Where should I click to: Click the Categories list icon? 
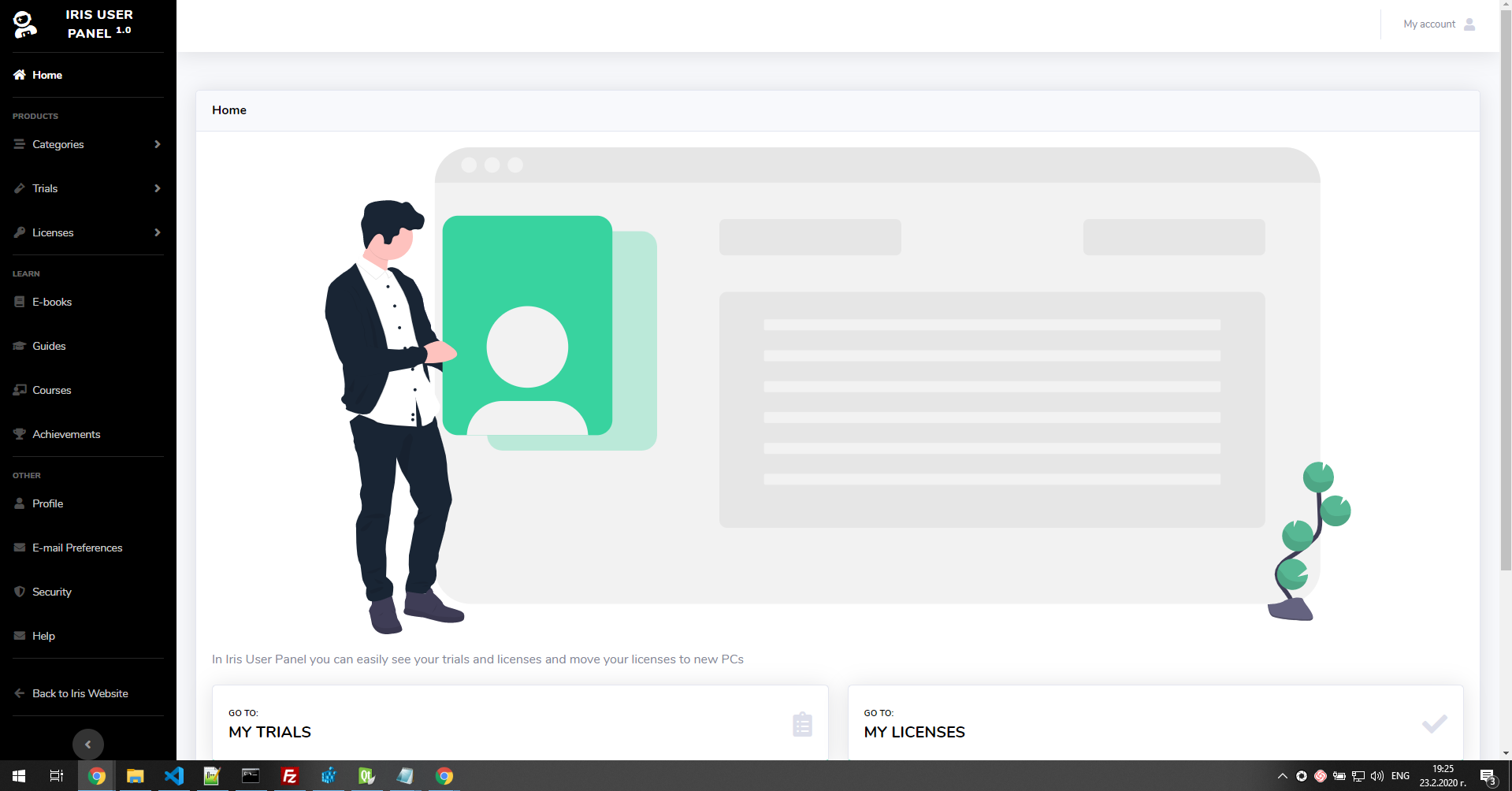pos(20,144)
